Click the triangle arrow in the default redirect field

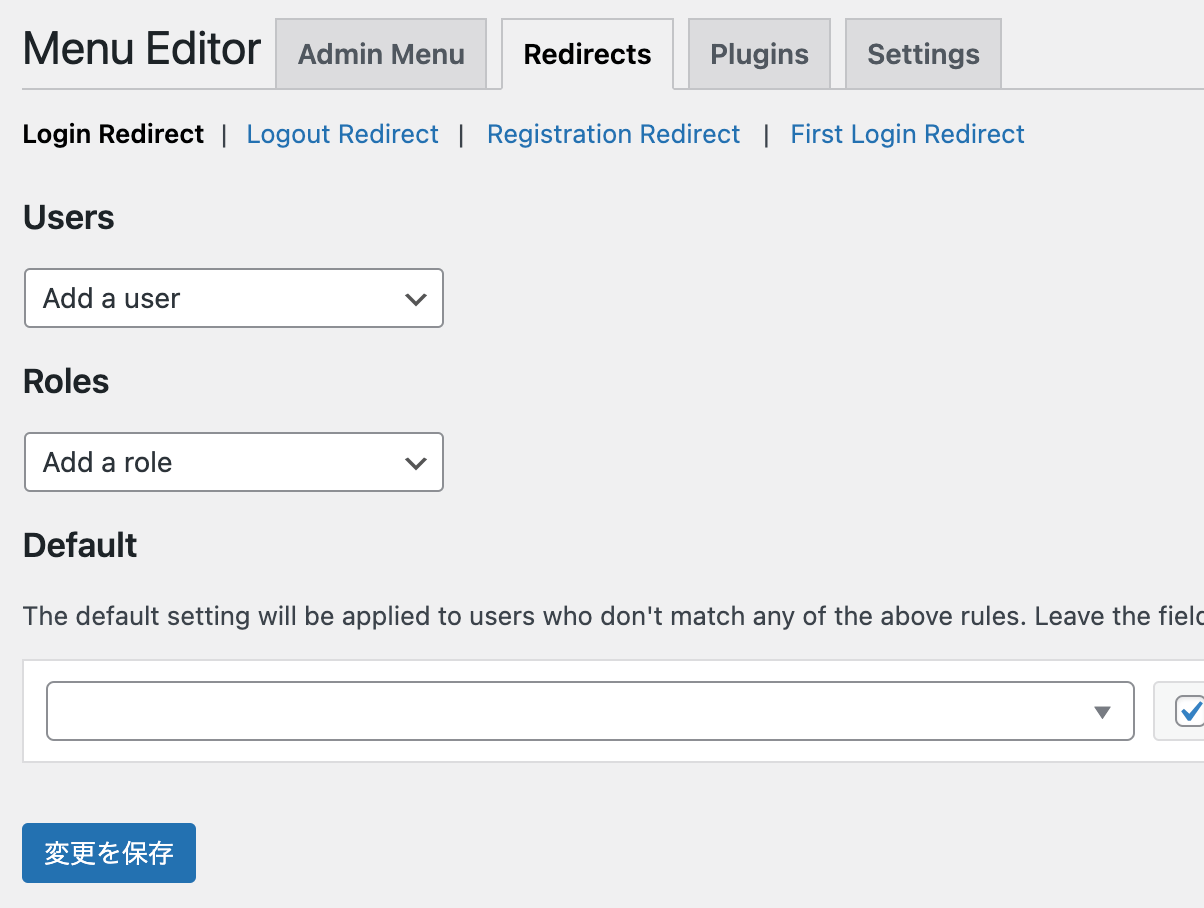tap(1102, 712)
